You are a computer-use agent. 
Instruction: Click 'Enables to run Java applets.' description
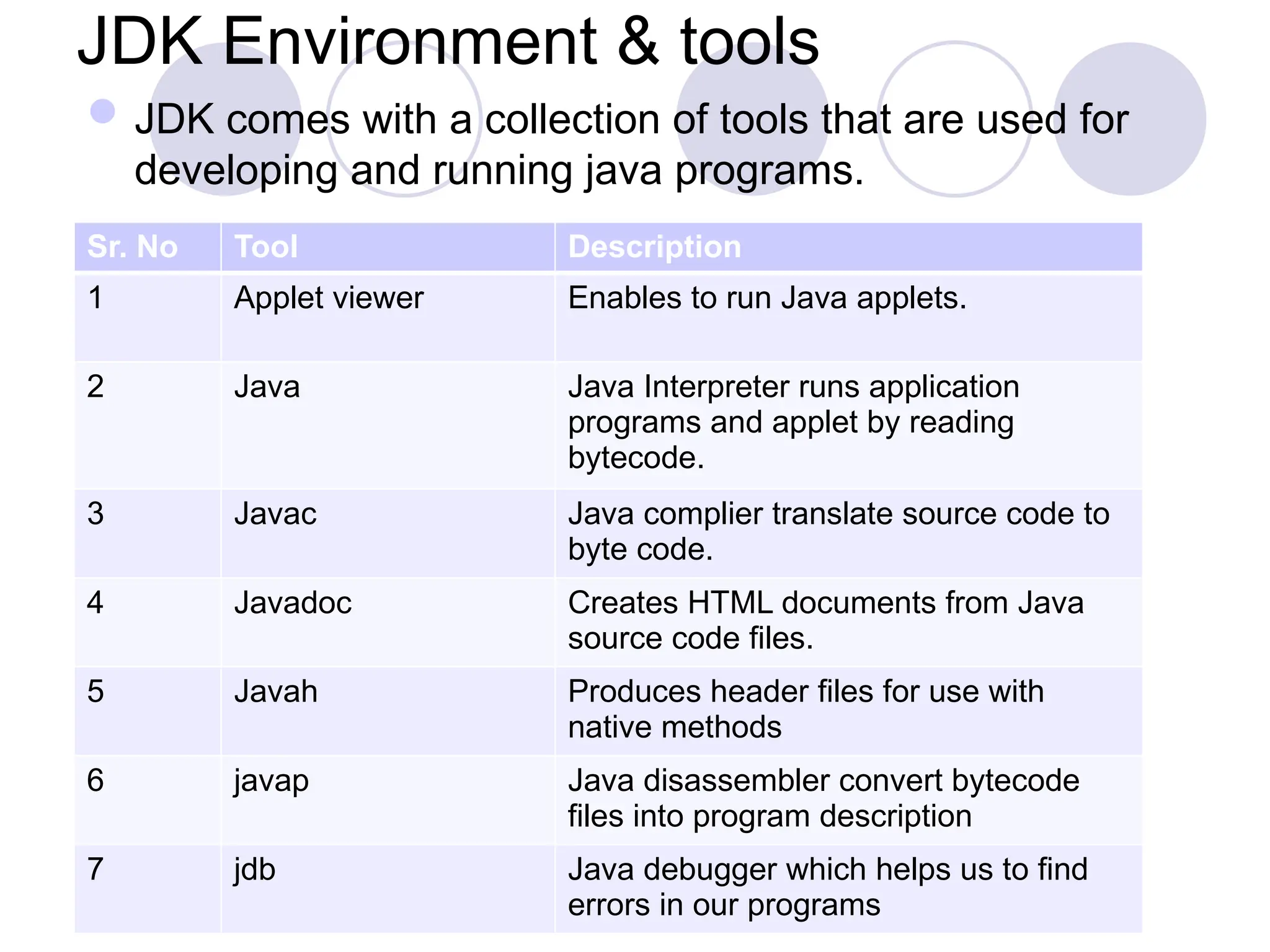click(767, 298)
